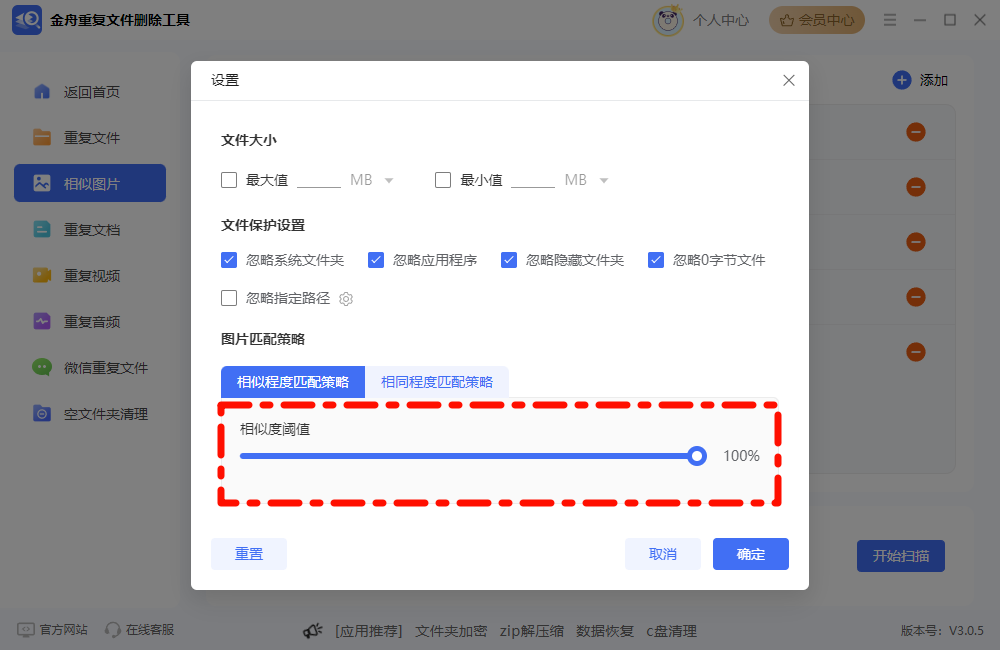Select 重复文档 in the sidebar
The width and height of the screenshot is (1000, 650).
point(90,230)
